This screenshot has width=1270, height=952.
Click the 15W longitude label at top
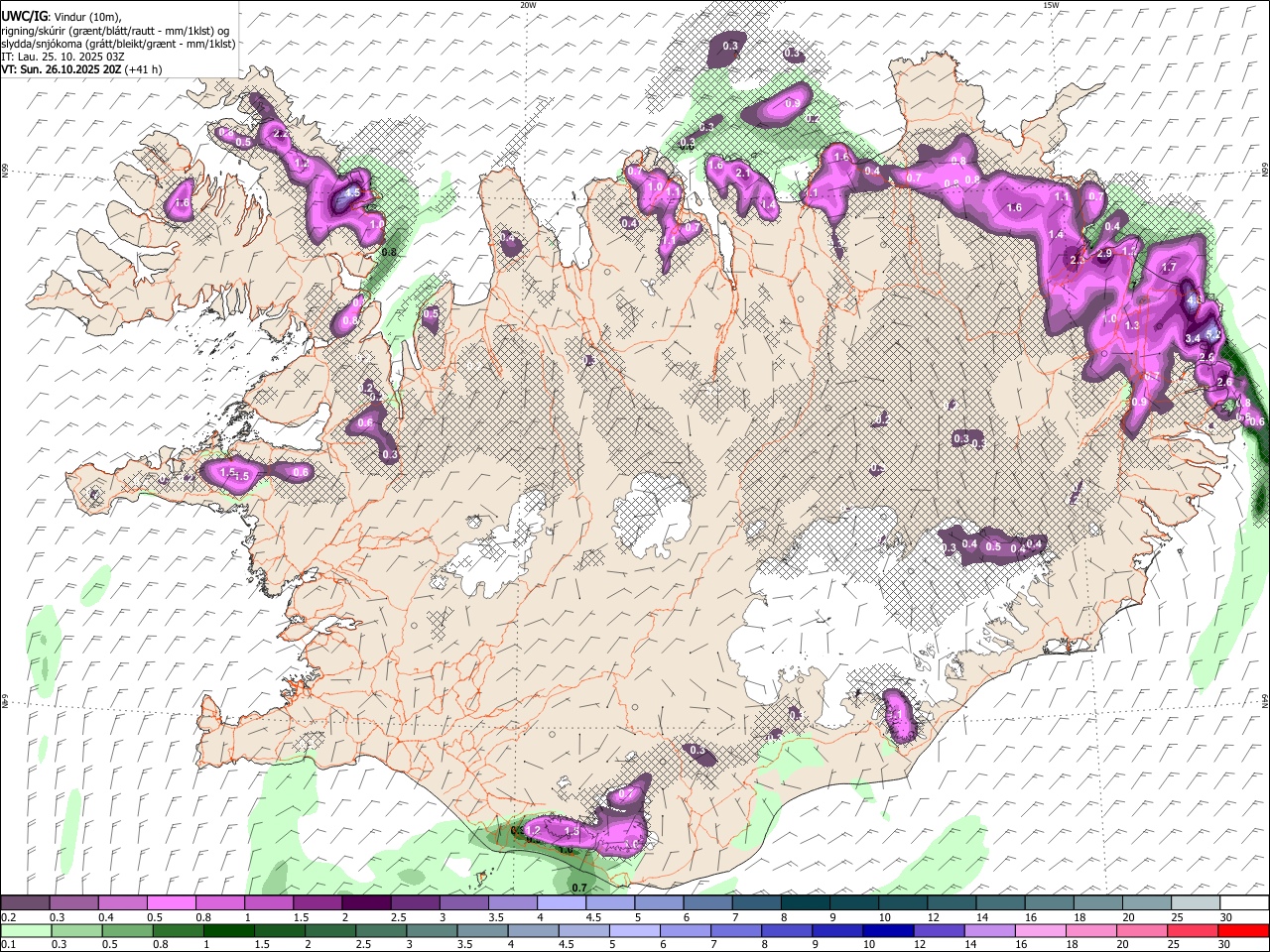coord(1051,5)
